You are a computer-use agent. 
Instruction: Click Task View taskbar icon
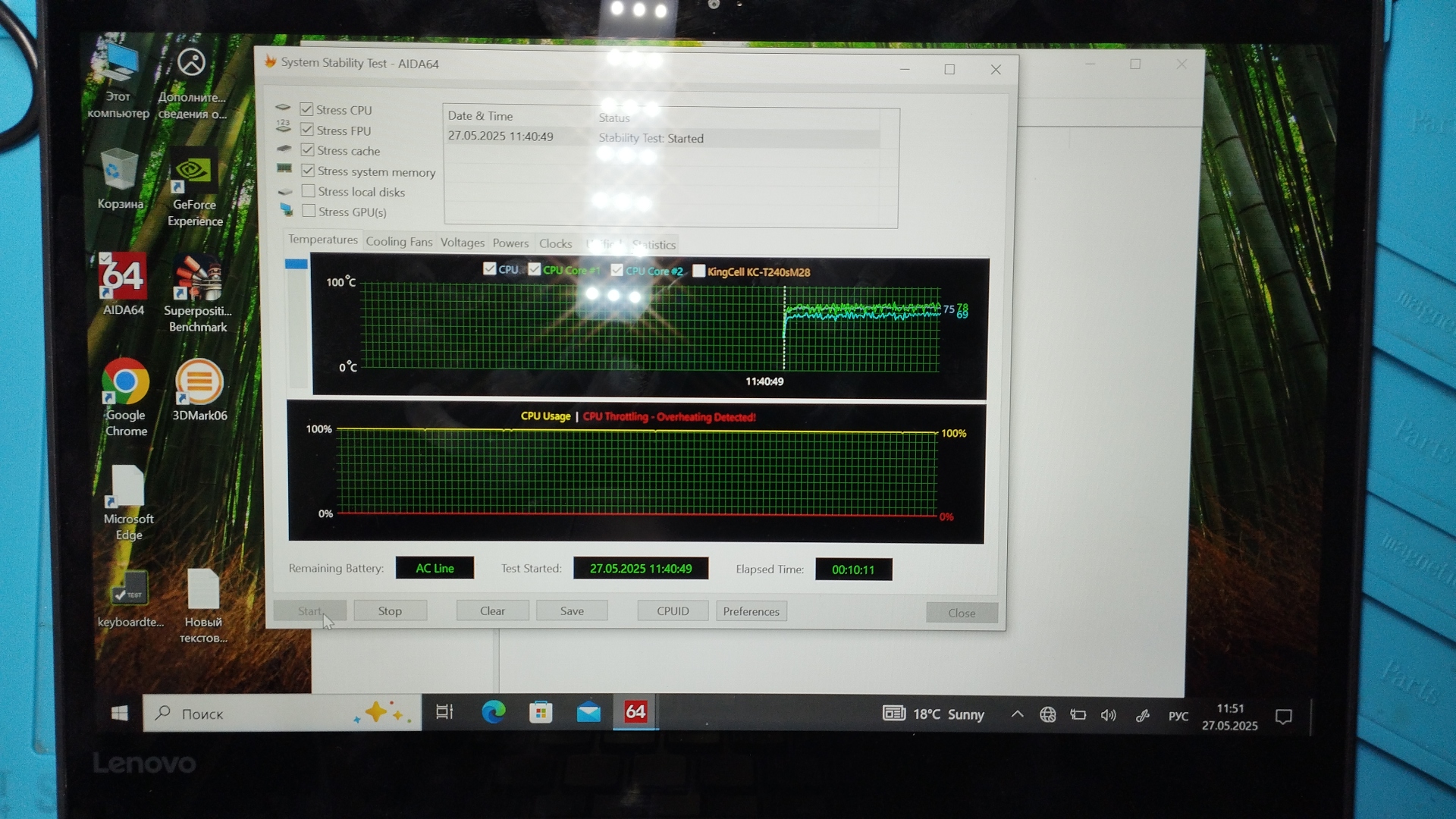pyautogui.click(x=444, y=712)
